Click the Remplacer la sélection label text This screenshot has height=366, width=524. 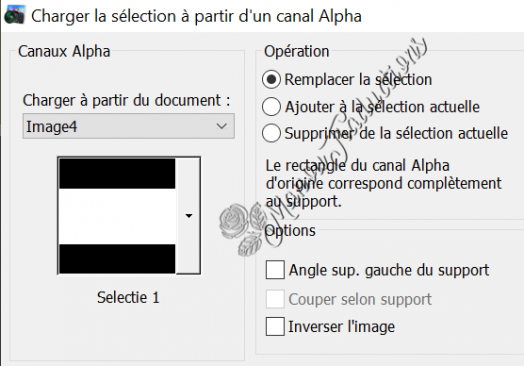point(358,80)
